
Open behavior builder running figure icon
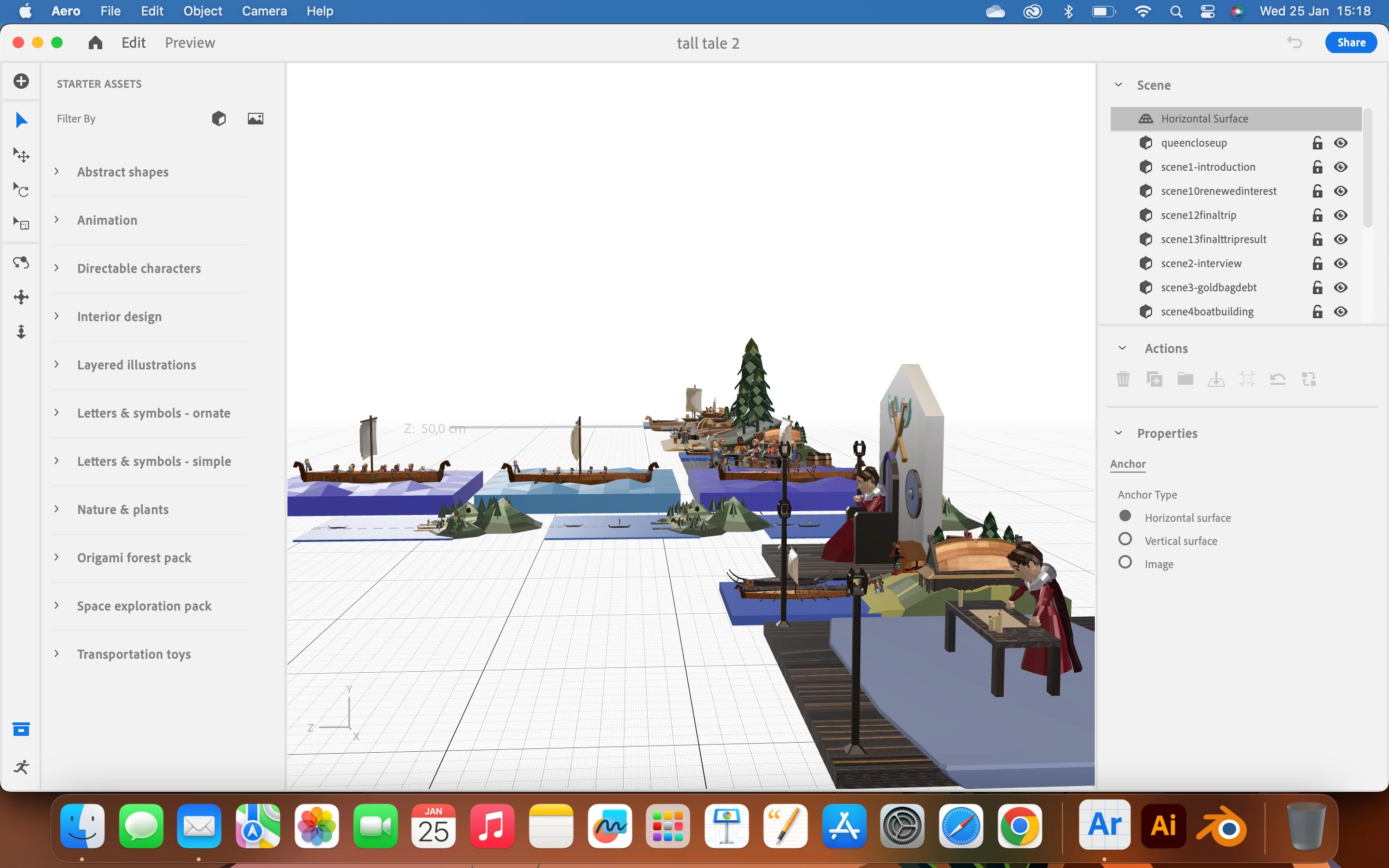click(x=21, y=767)
